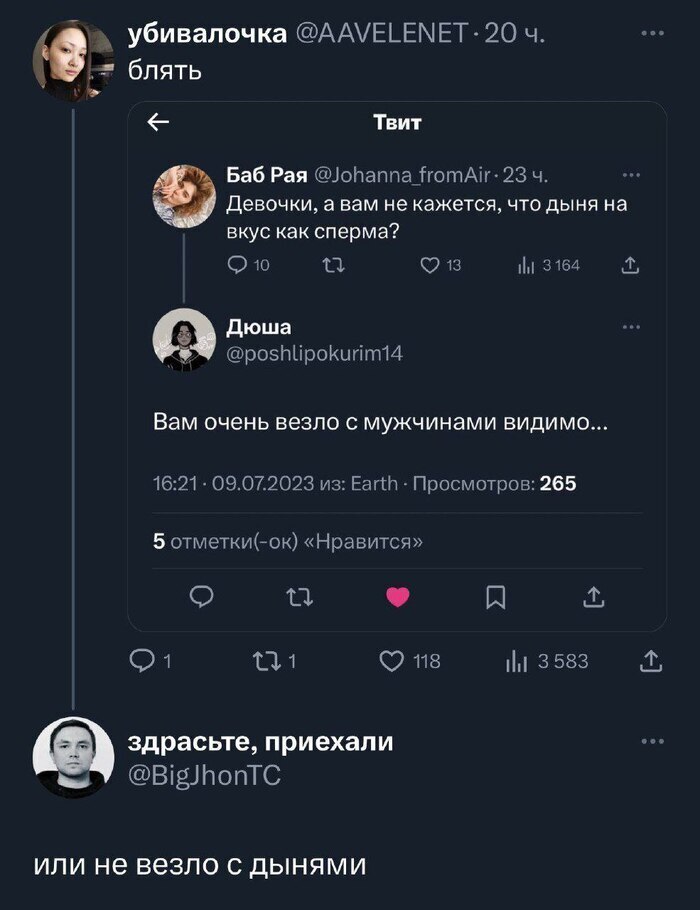This screenshot has width=700, height=910.
Task: Open three-dot menu for здрасьте, приехали reply
Action: (652, 741)
